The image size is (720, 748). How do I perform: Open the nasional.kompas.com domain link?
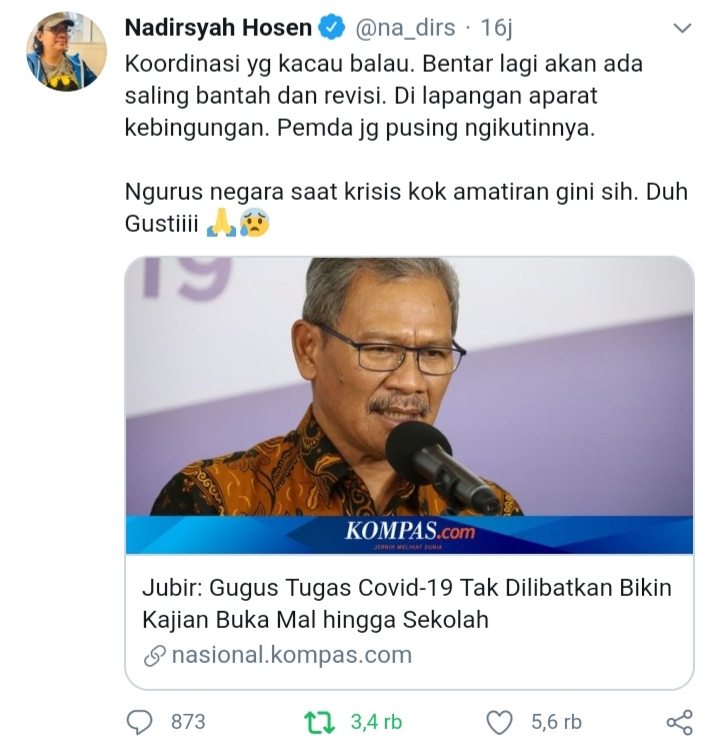click(292, 655)
